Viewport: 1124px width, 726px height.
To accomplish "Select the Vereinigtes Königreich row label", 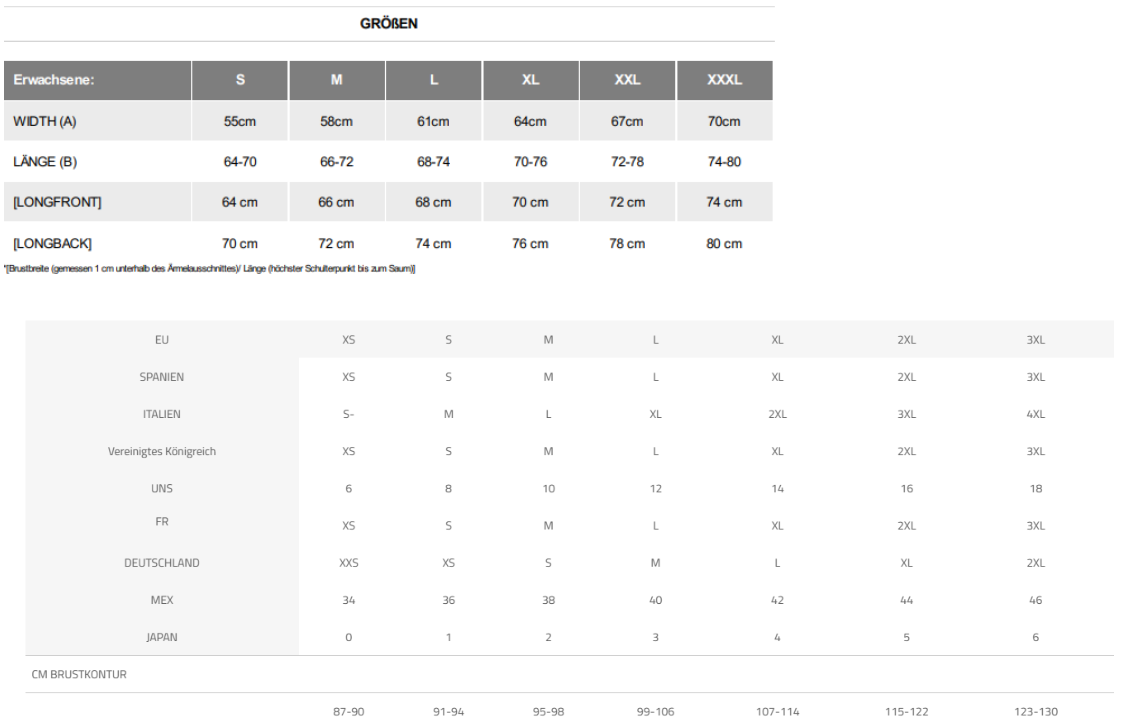I will pyautogui.click(x=161, y=451).
